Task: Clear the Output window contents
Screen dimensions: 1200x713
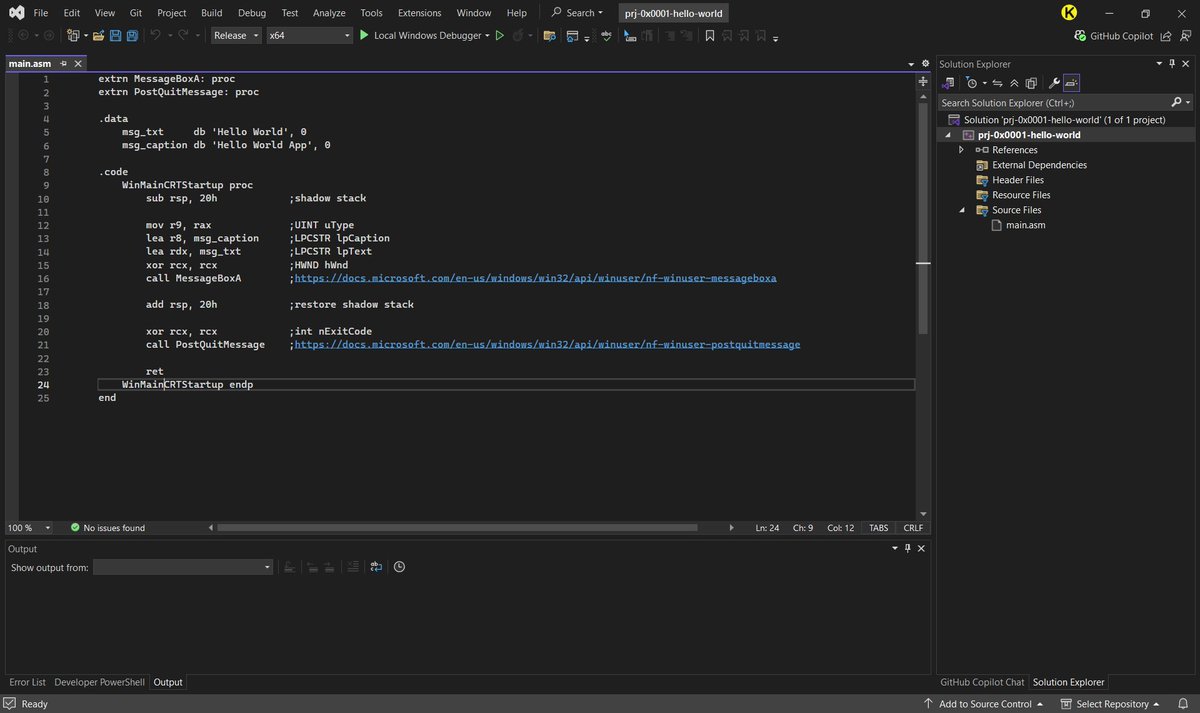Action: (354, 567)
